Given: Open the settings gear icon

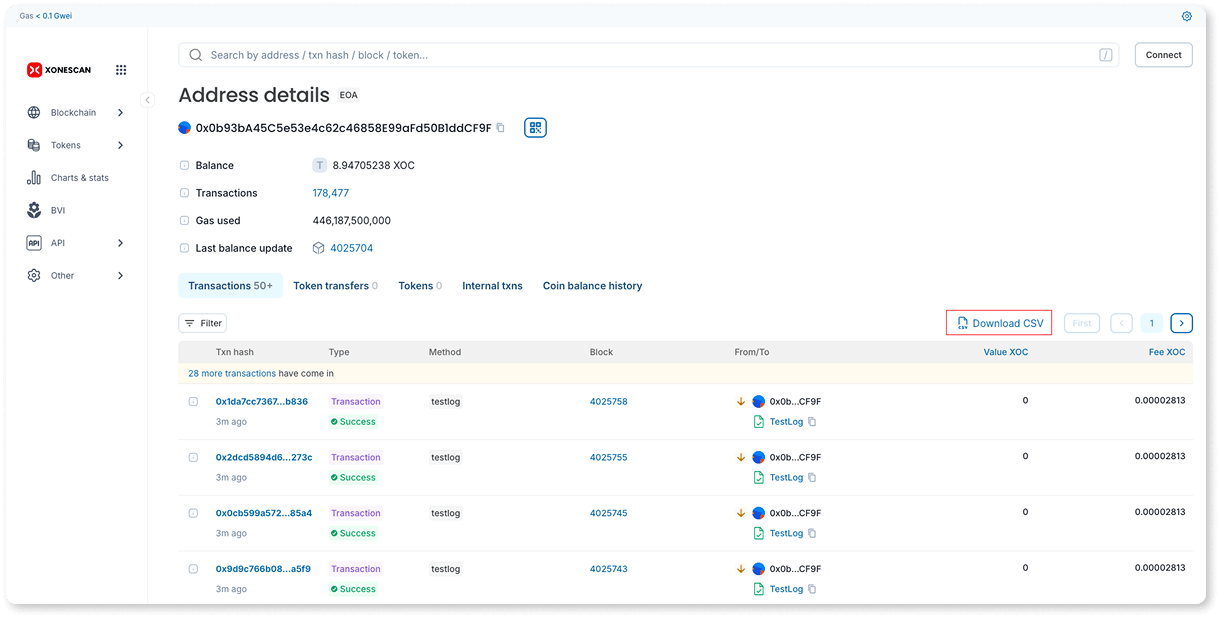Looking at the screenshot, I should click(1187, 16).
